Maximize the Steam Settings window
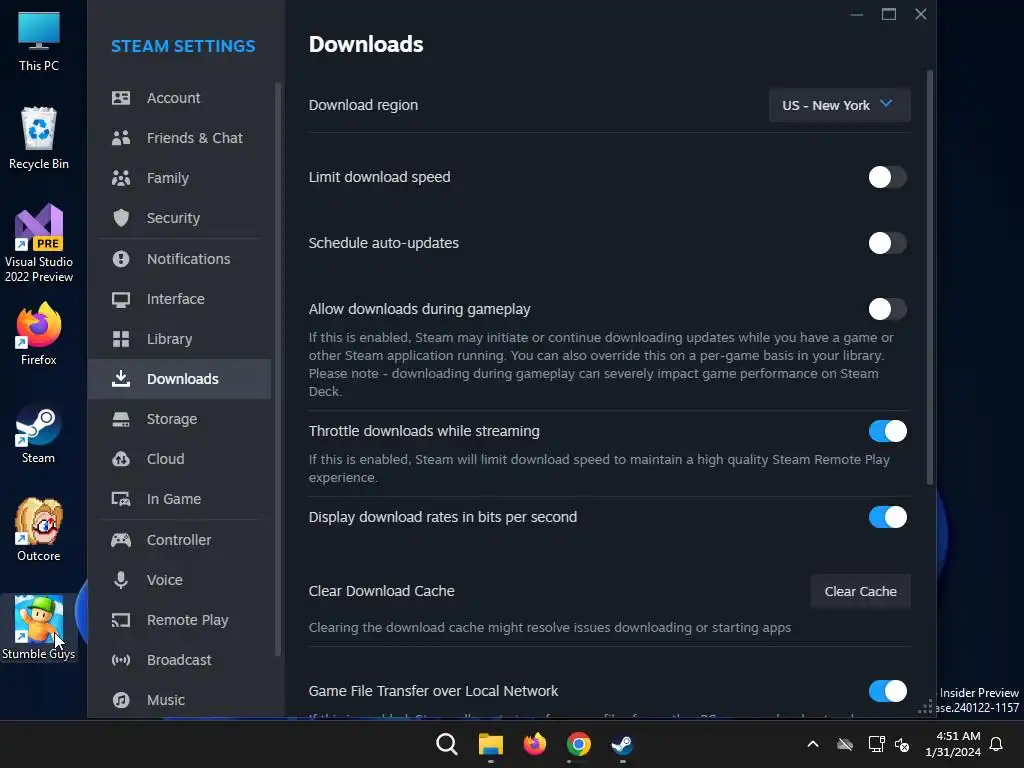This screenshot has height=768, width=1024. pyautogui.click(x=889, y=14)
